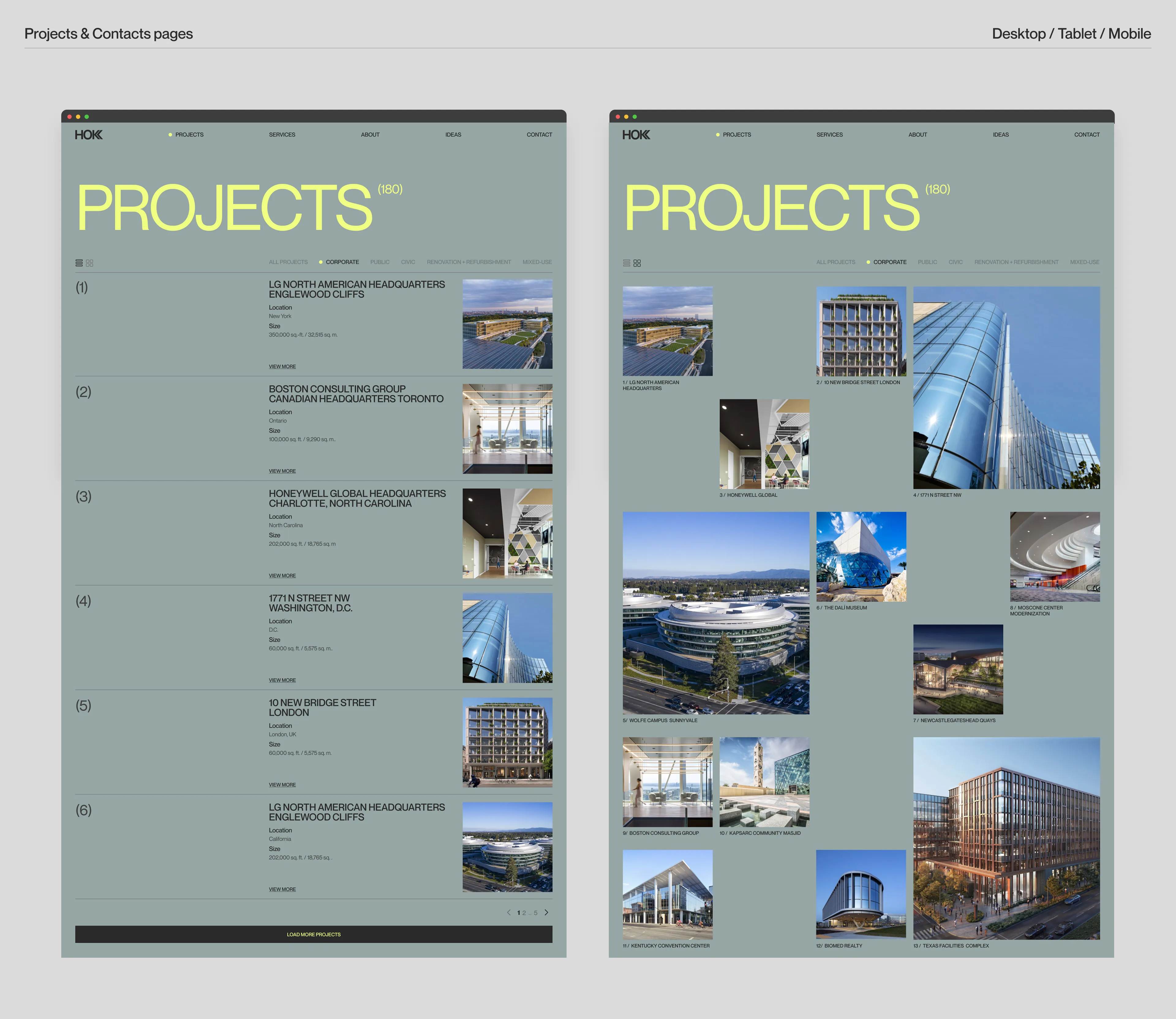The width and height of the screenshot is (1176, 1019).
Task: Select grid view icon in the right window
Action: pos(637,263)
